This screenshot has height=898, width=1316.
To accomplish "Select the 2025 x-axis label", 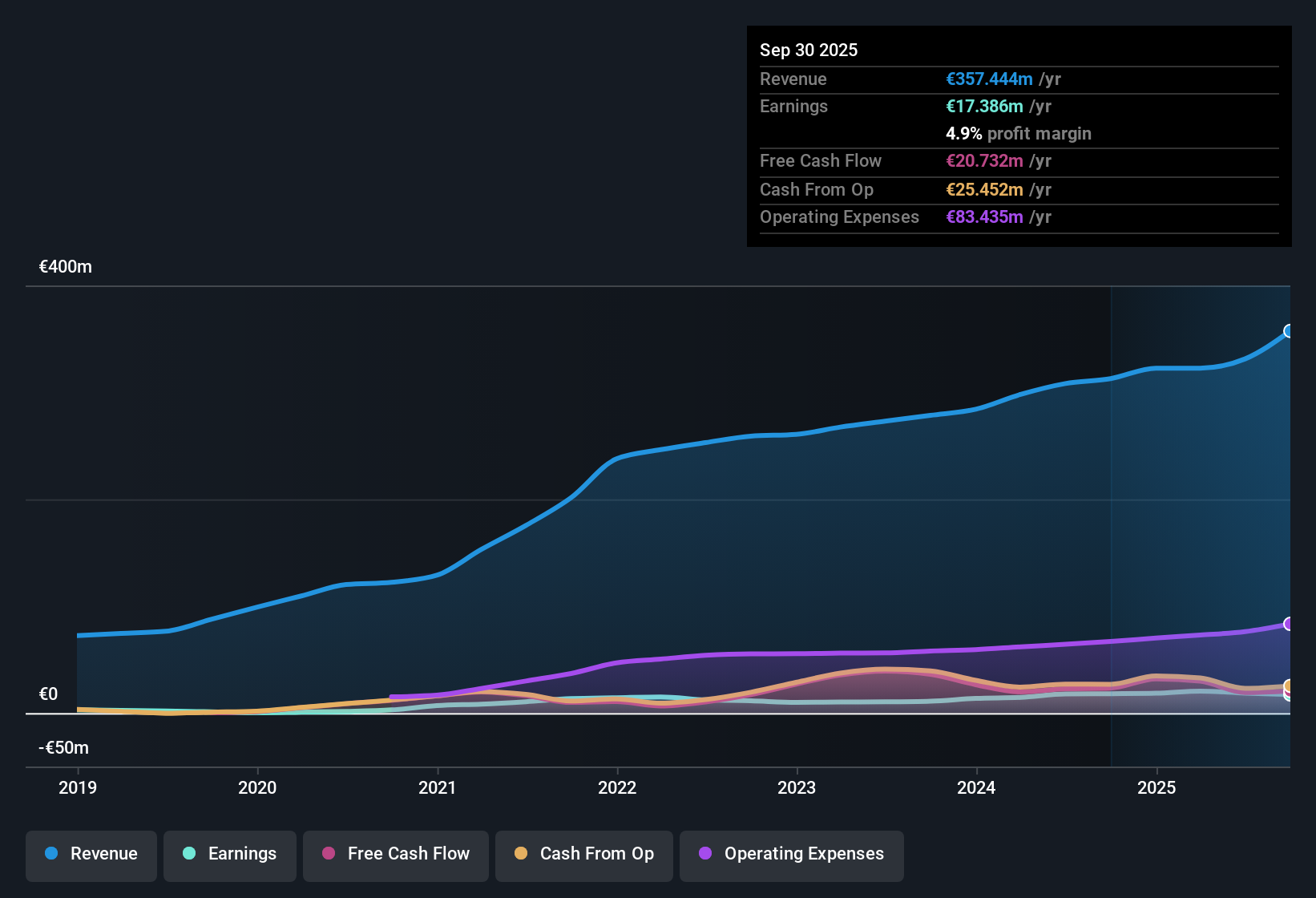I will pyautogui.click(x=1157, y=787).
